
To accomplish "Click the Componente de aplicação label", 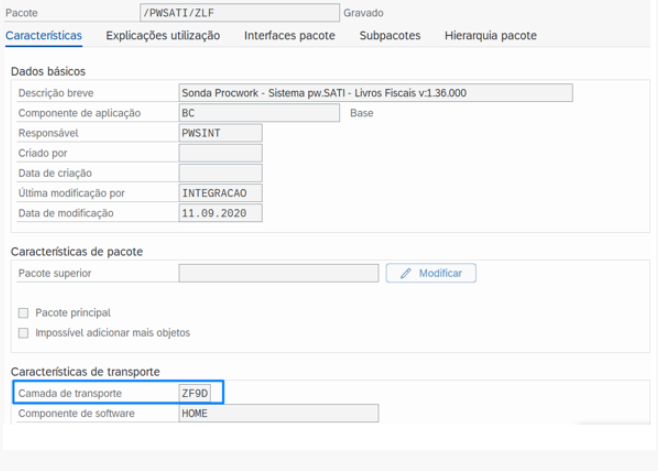I will tap(79, 113).
